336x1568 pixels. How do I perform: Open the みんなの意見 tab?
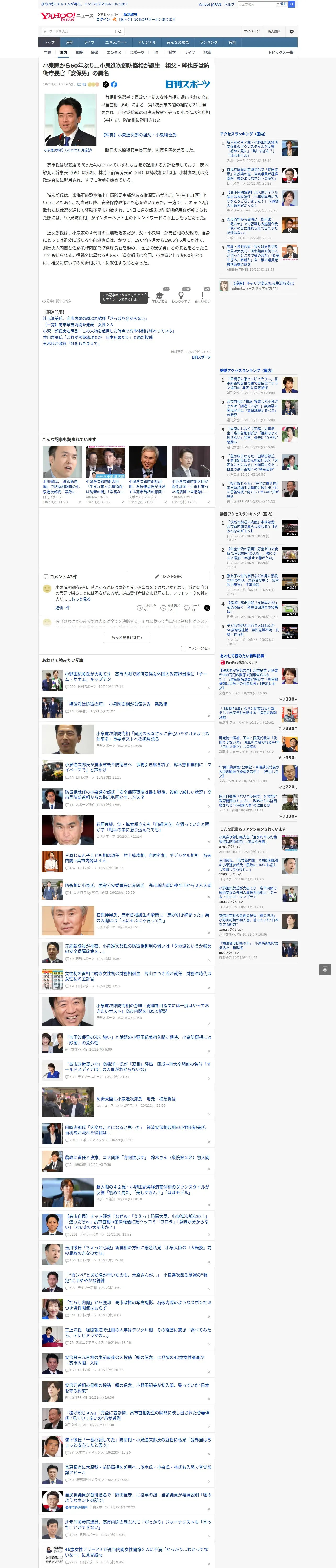click(x=178, y=43)
